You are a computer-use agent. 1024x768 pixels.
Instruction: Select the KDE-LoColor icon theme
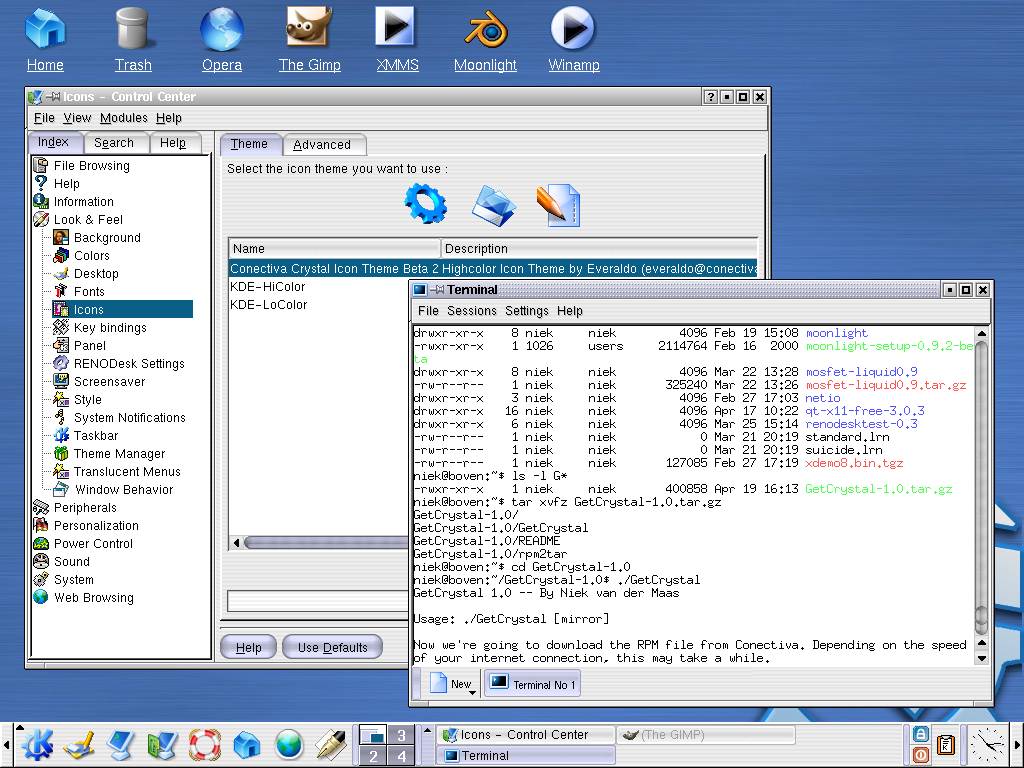[268, 305]
